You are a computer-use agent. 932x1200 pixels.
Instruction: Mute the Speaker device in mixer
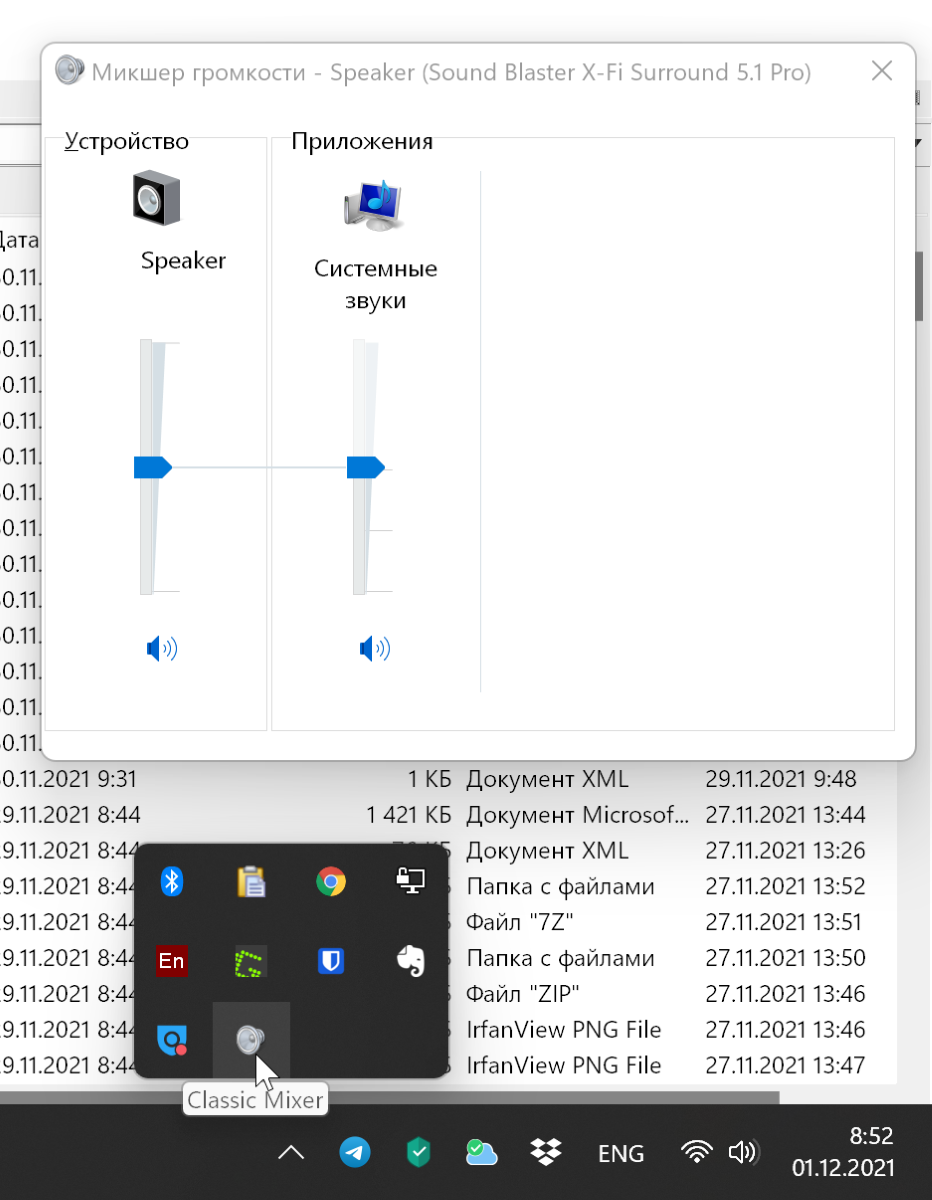coord(161,649)
